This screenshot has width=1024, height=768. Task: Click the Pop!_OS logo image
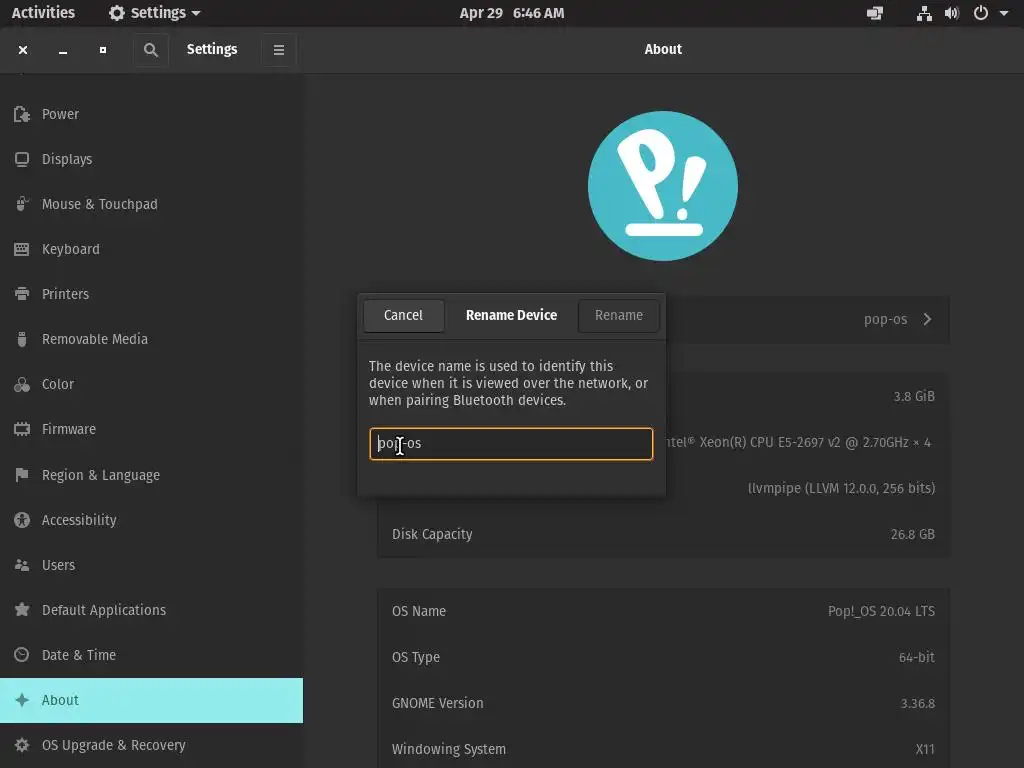[663, 186]
